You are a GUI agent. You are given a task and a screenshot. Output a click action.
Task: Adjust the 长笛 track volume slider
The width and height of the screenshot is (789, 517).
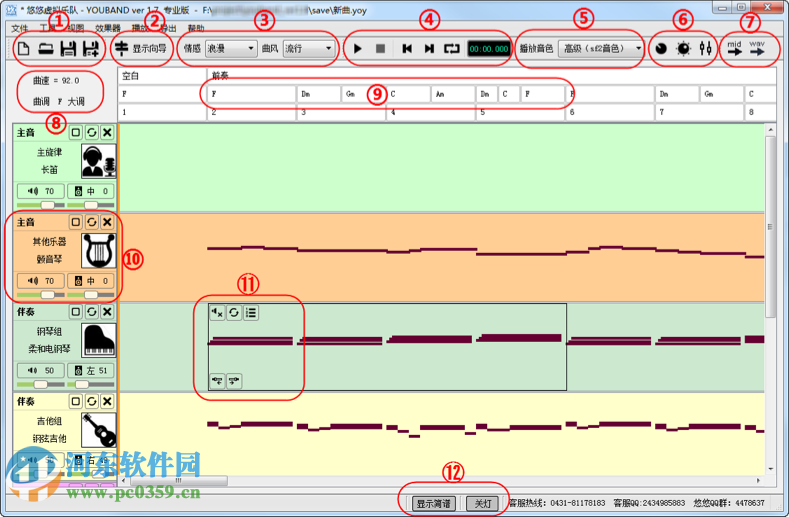41,205
